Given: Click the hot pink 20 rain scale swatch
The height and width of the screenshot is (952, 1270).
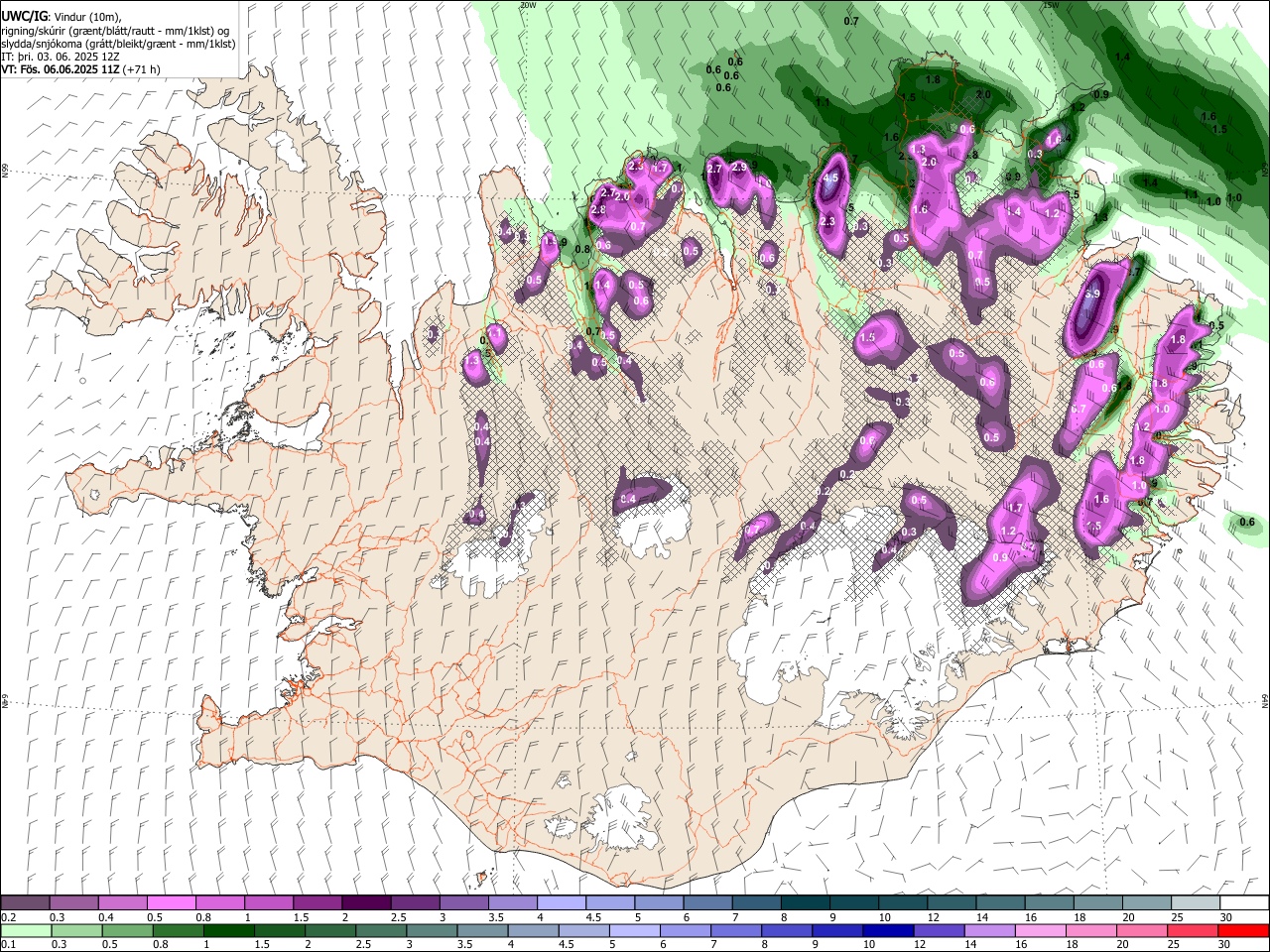Looking at the screenshot, I should [x=1141, y=931].
